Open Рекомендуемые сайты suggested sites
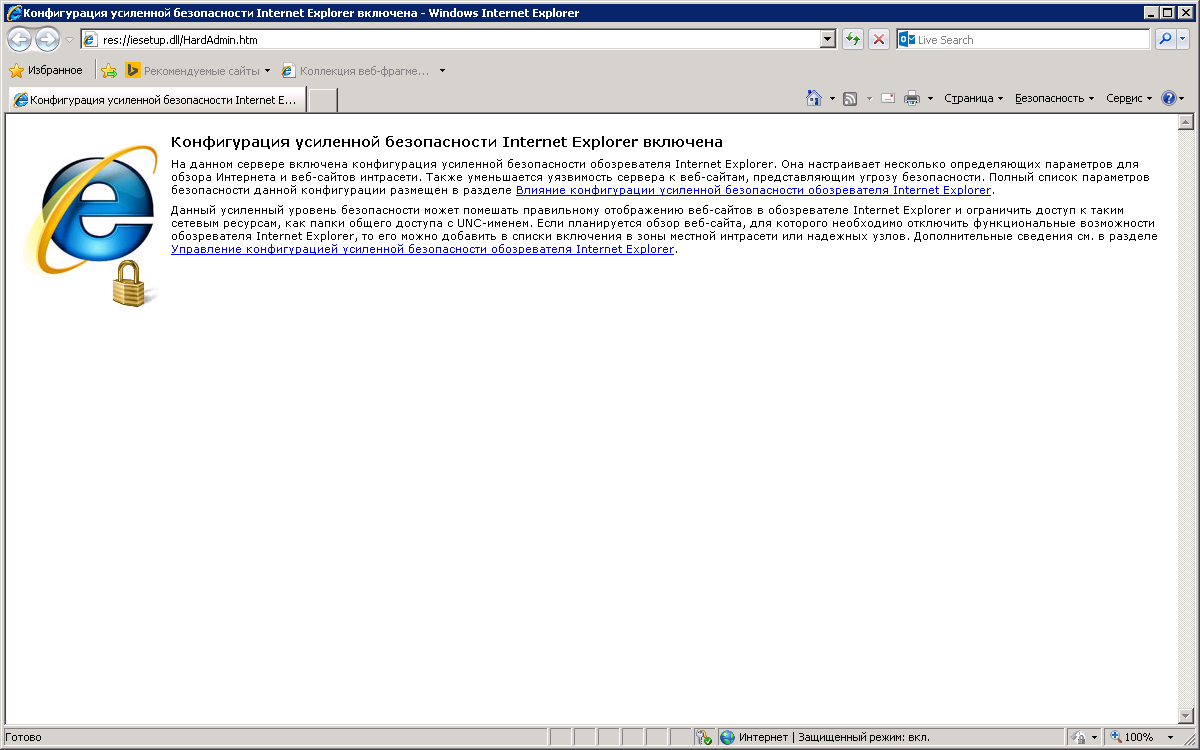This screenshot has width=1200, height=750. pyautogui.click(x=198, y=71)
